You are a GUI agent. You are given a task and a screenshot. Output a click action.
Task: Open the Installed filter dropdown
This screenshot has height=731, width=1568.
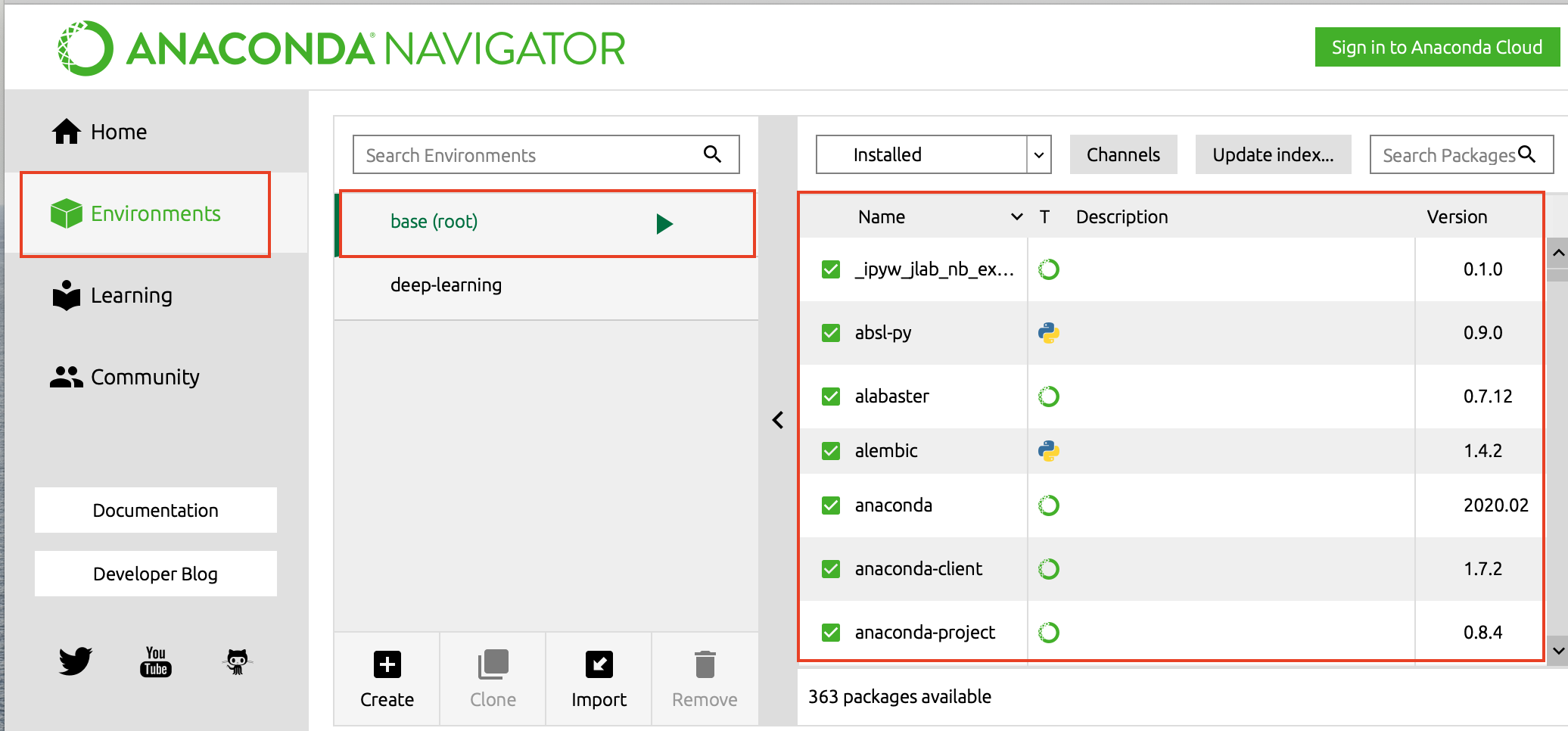click(x=1040, y=154)
